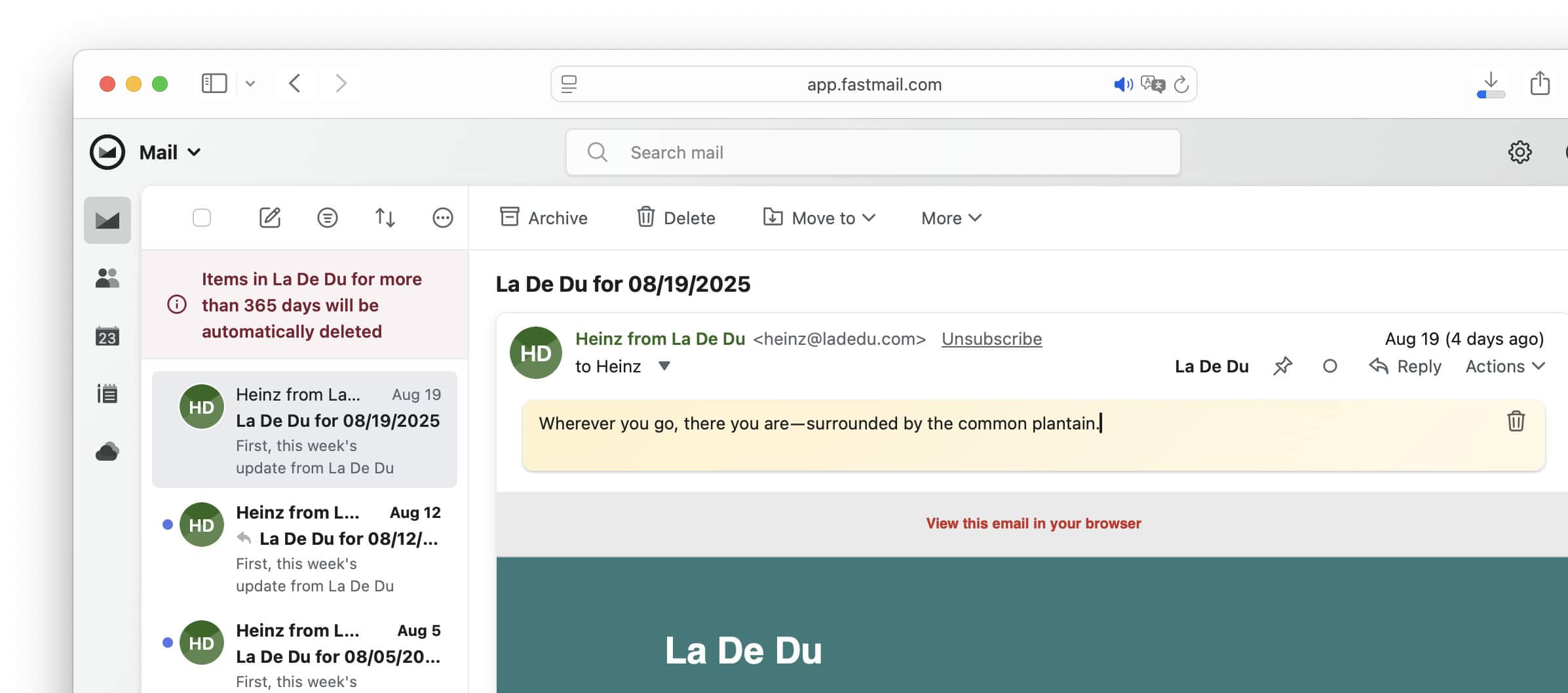Open more mailbox options ellipsis

[443, 218]
